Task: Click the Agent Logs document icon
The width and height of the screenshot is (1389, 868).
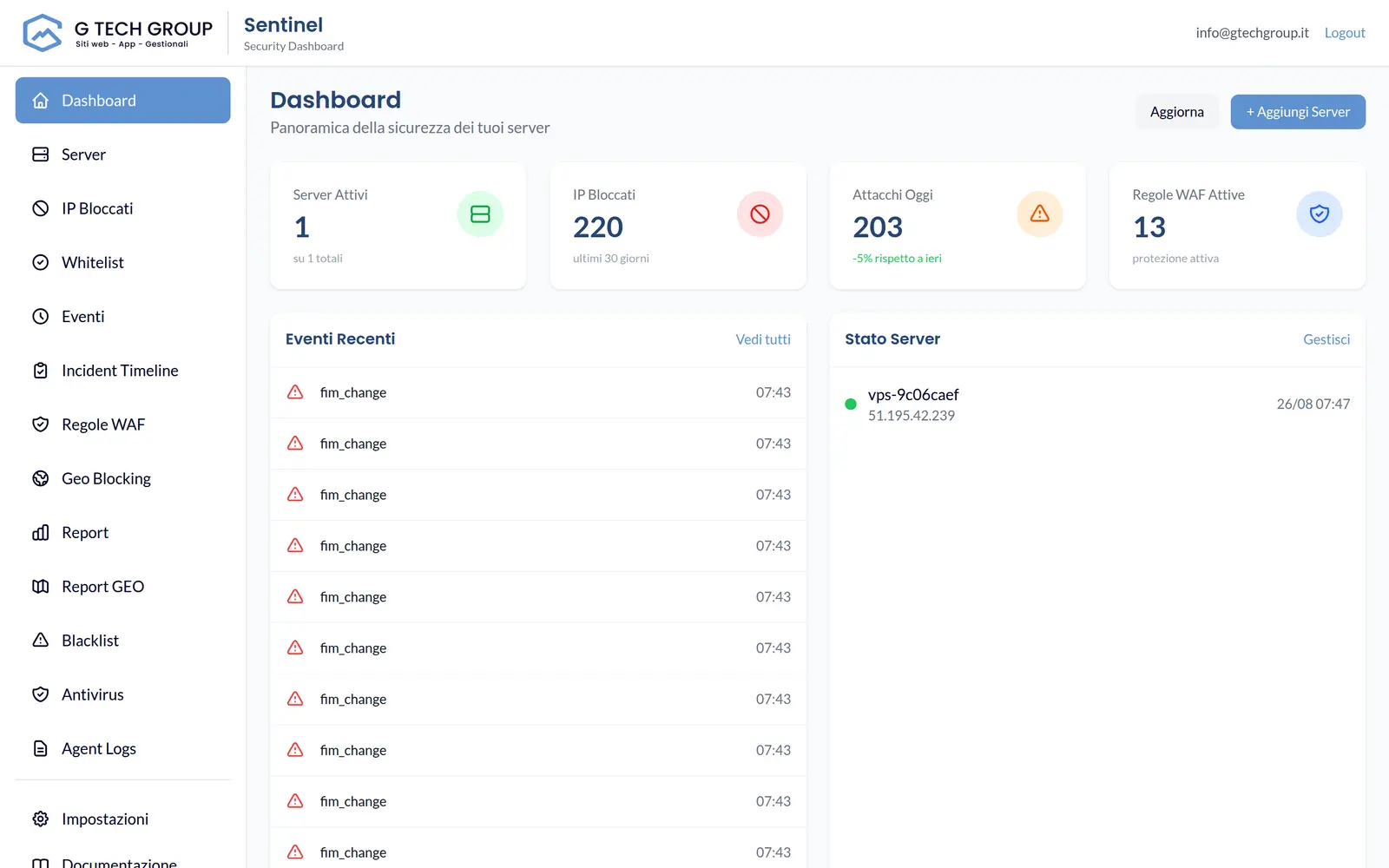Action: 41,749
